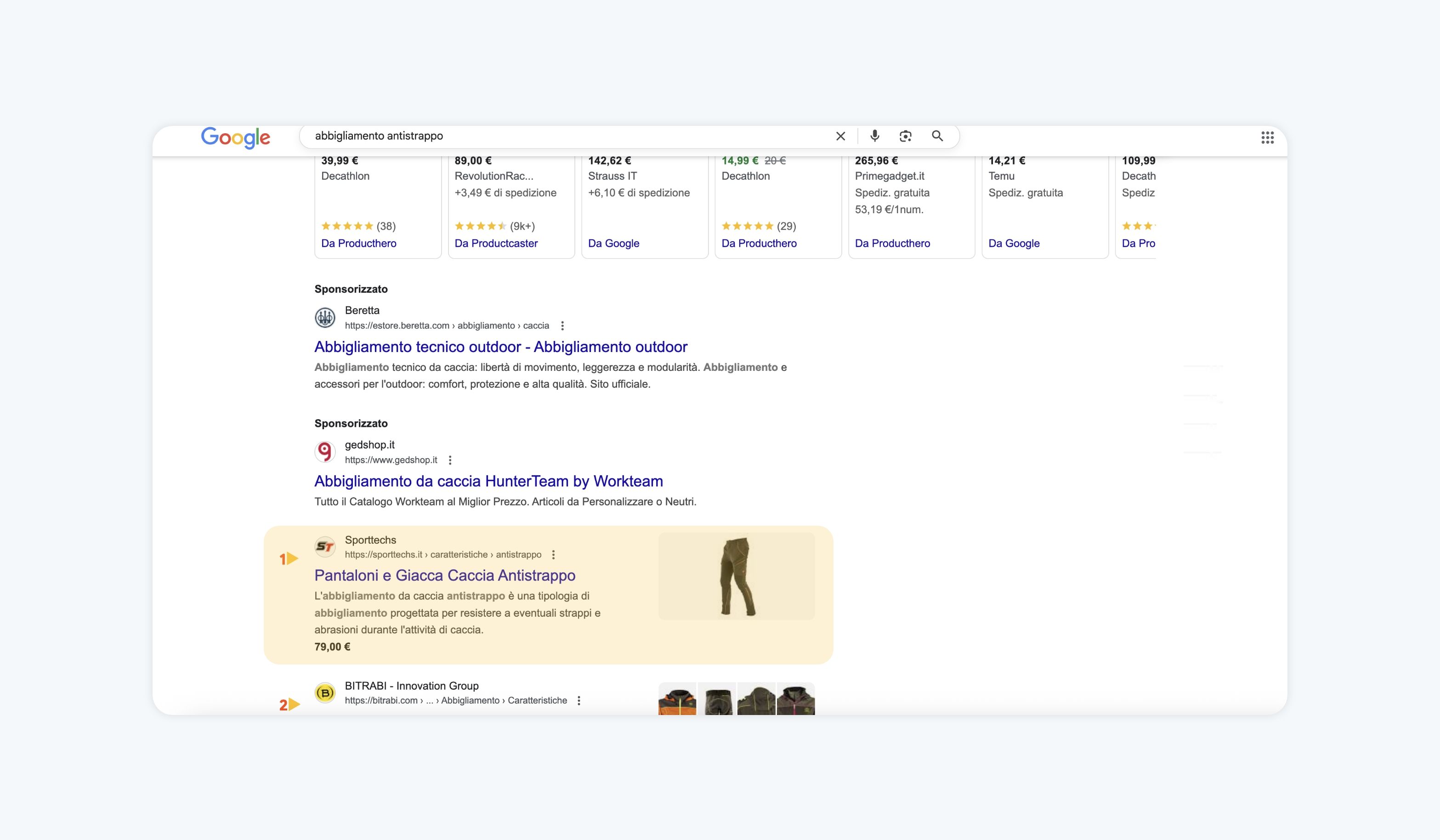Open BITRABI result options menu dots
The image size is (1440, 840).
click(x=579, y=701)
